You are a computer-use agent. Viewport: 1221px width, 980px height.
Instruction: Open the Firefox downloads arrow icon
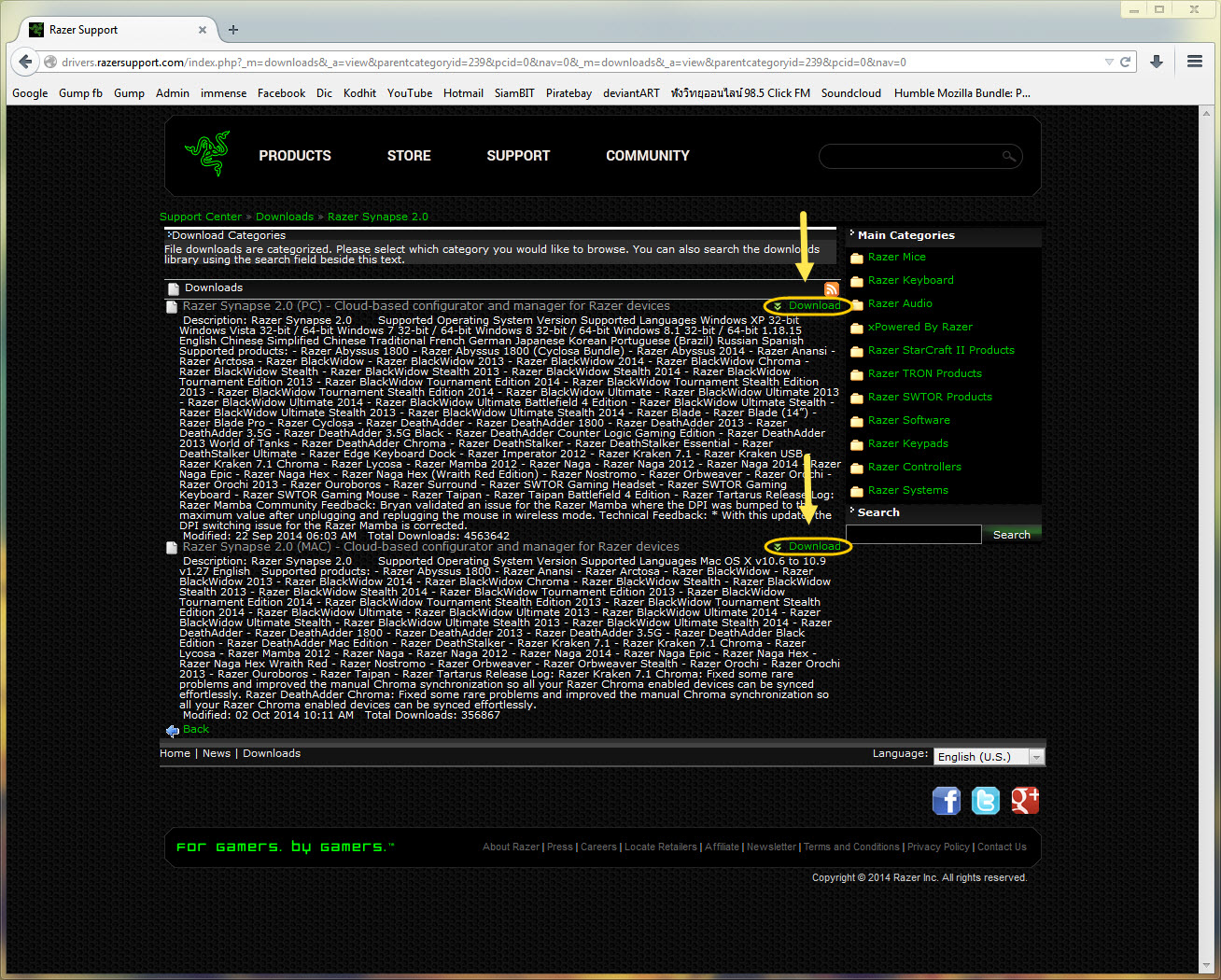pyautogui.click(x=1157, y=62)
